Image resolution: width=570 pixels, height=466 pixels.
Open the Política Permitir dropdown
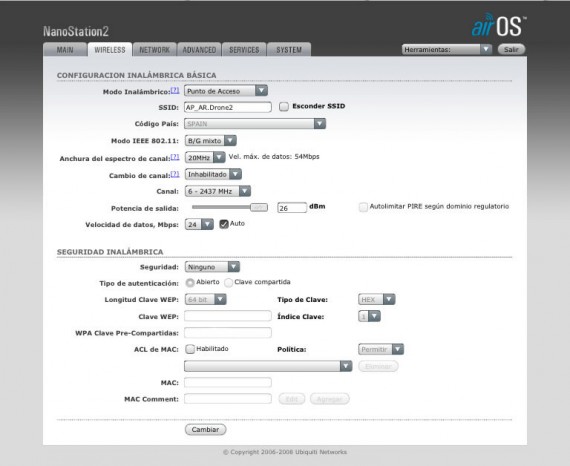(381, 349)
